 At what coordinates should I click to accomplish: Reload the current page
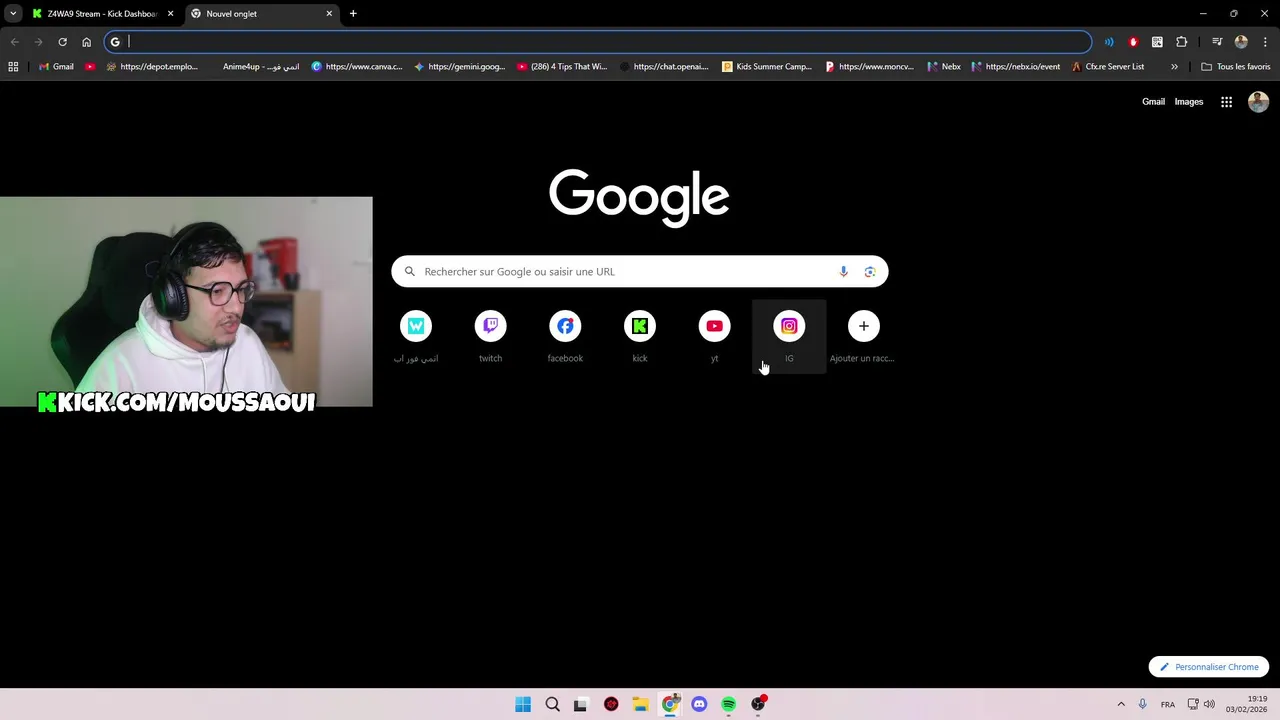tap(62, 42)
